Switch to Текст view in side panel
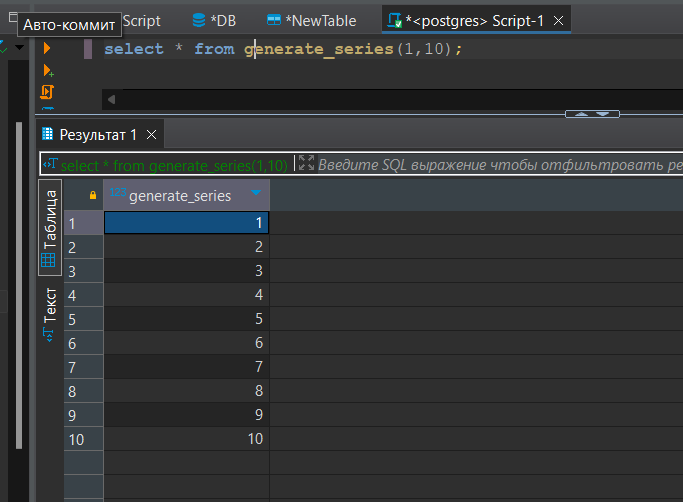The height and width of the screenshot is (502, 683). (x=50, y=315)
